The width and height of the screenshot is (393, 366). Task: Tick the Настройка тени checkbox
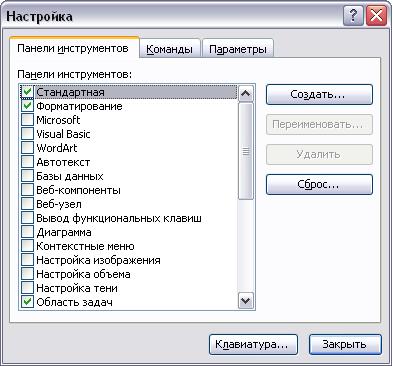27,288
